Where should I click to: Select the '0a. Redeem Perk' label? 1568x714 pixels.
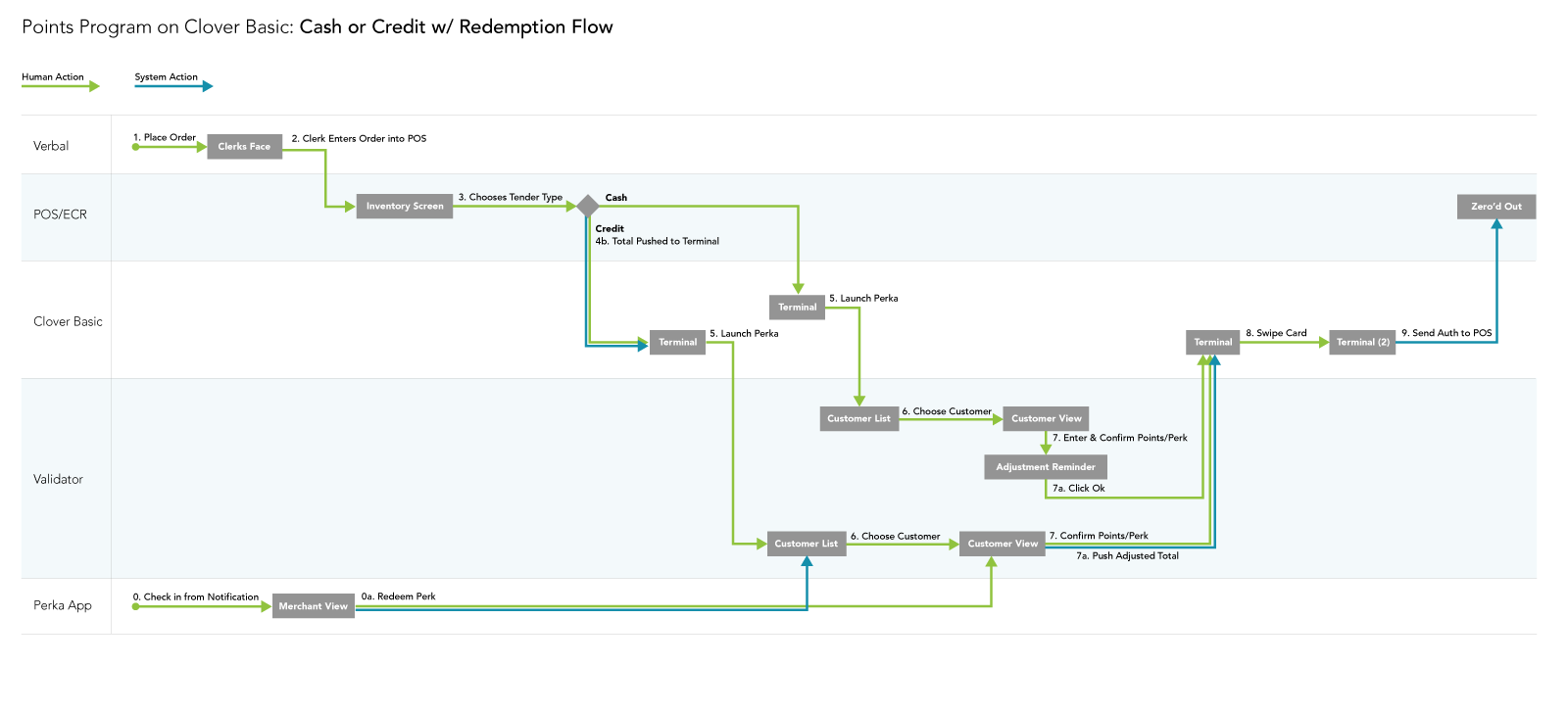[398, 596]
